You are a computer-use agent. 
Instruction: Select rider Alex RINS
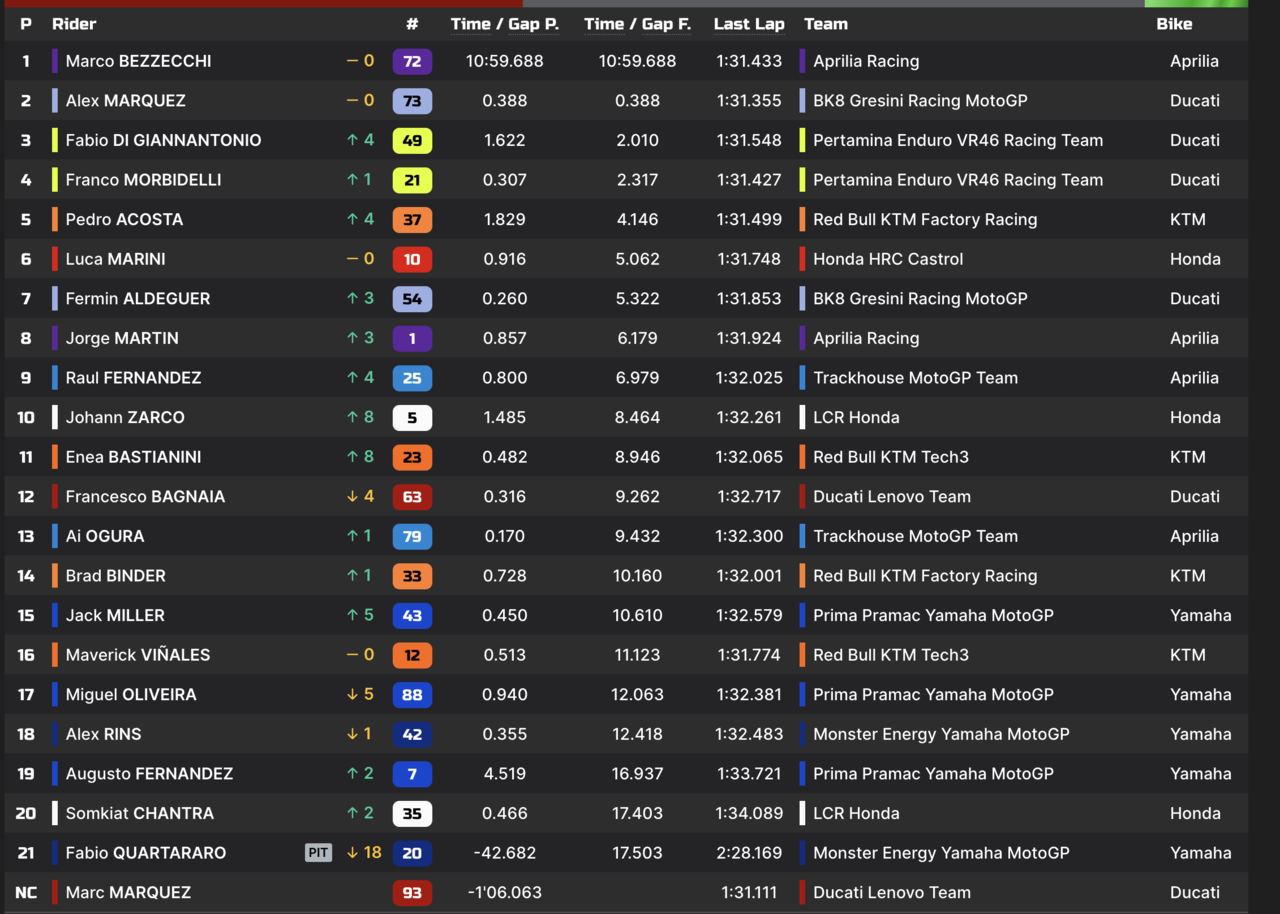[x=103, y=734]
